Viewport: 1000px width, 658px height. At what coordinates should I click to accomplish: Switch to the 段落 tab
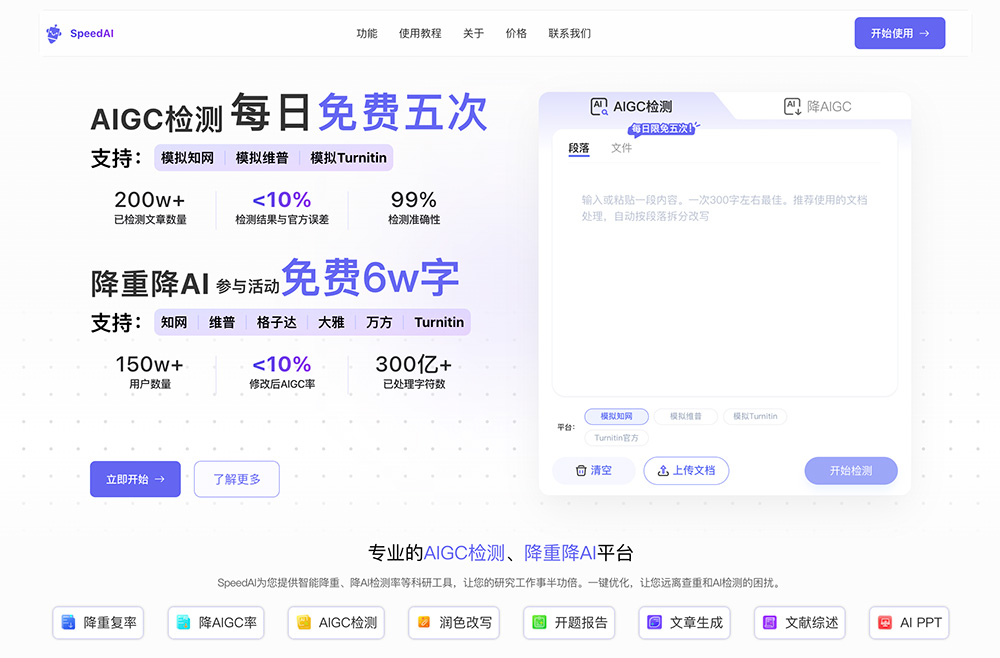pos(578,148)
